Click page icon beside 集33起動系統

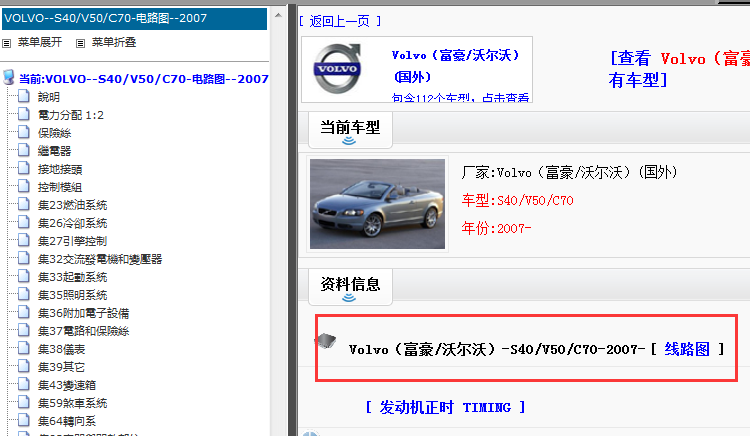[x=23, y=276]
